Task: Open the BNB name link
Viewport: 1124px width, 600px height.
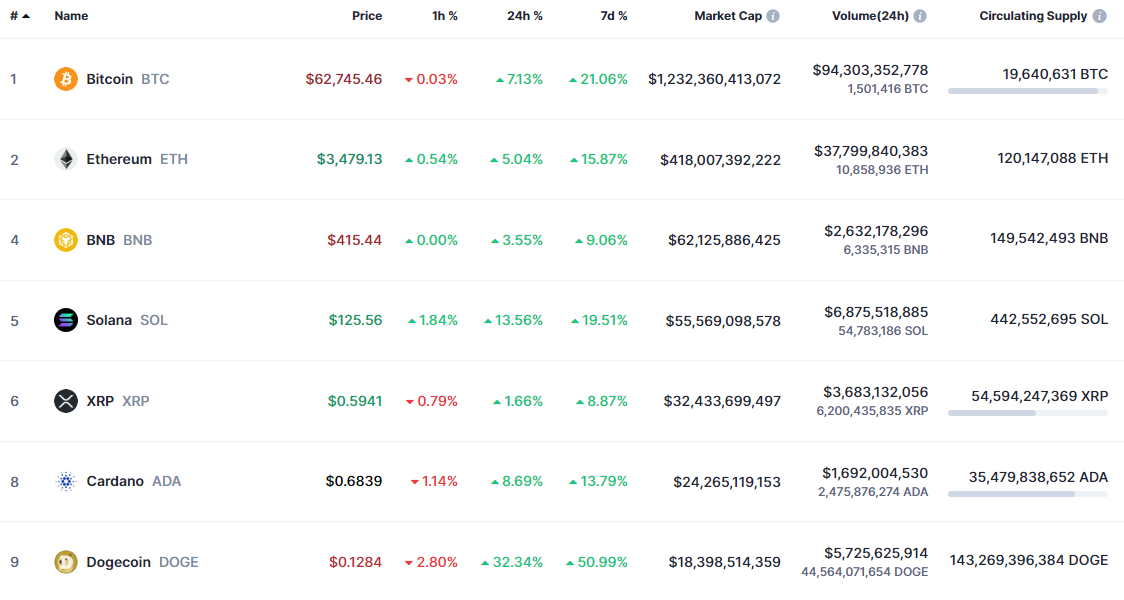Action: click(x=100, y=239)
